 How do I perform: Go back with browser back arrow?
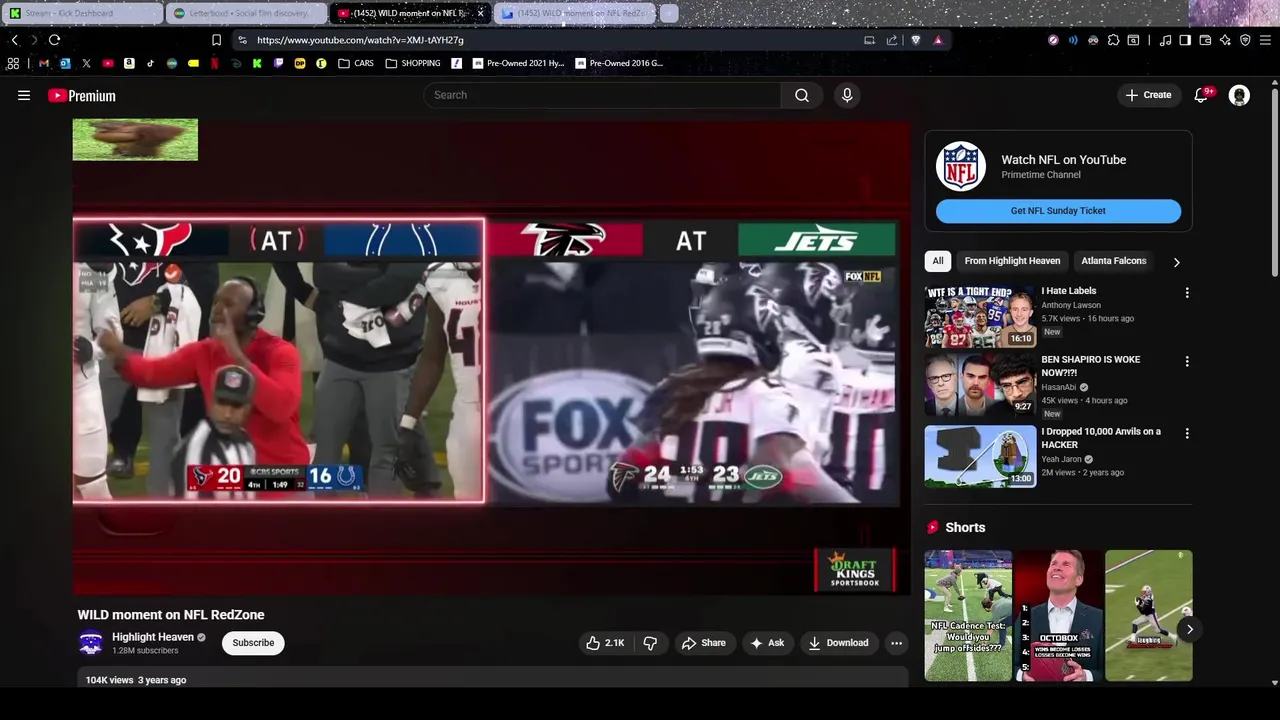(14, 40)
